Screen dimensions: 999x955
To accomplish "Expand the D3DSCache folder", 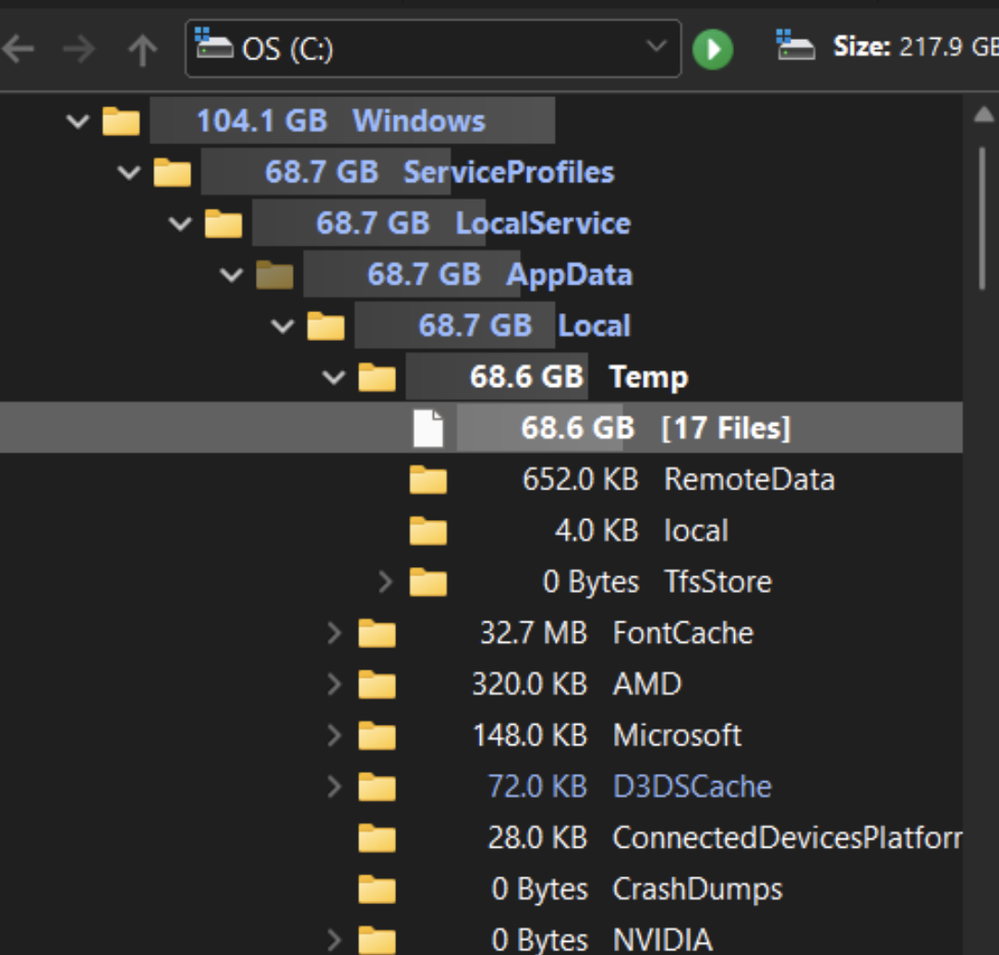I will coord(333,786).
